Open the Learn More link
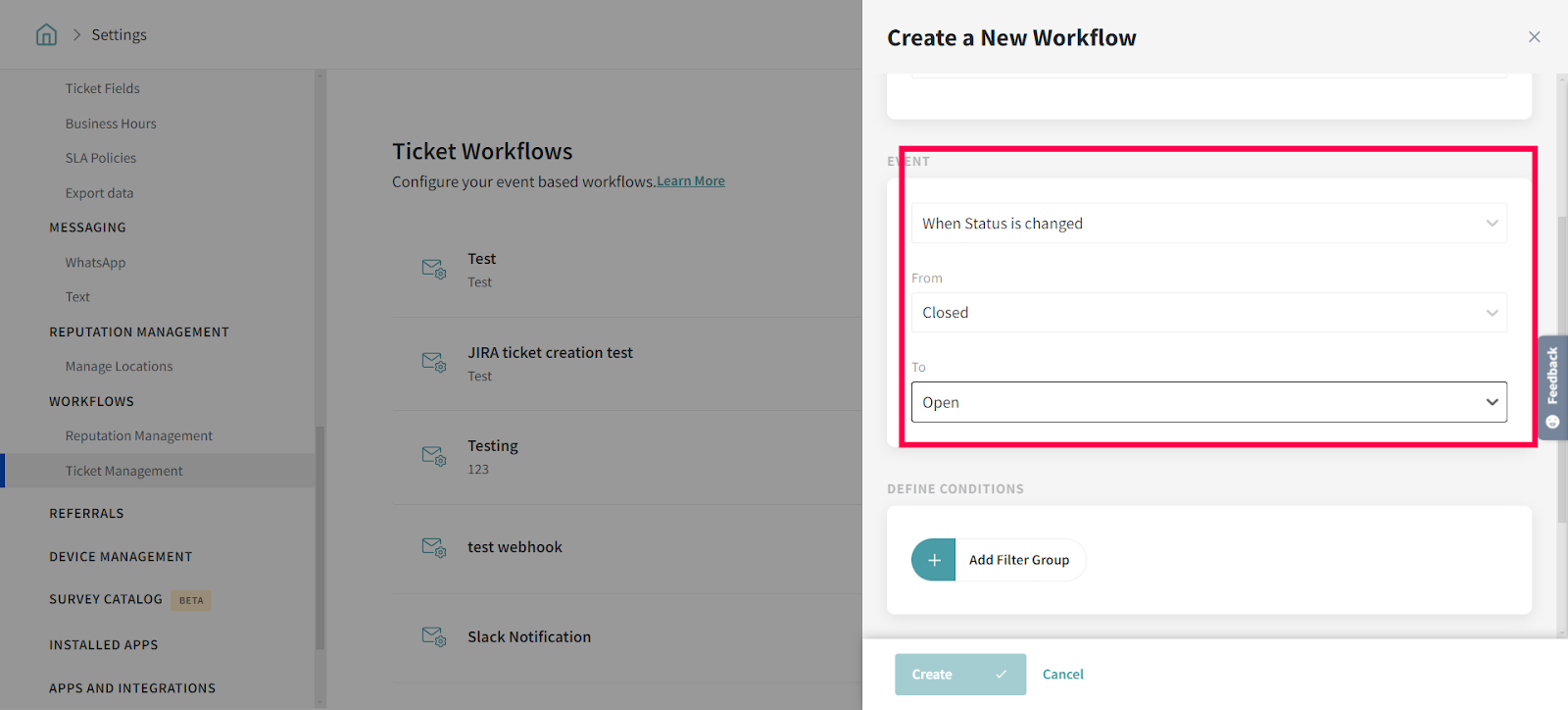1568x710 pixels. [x=691, y=181]
